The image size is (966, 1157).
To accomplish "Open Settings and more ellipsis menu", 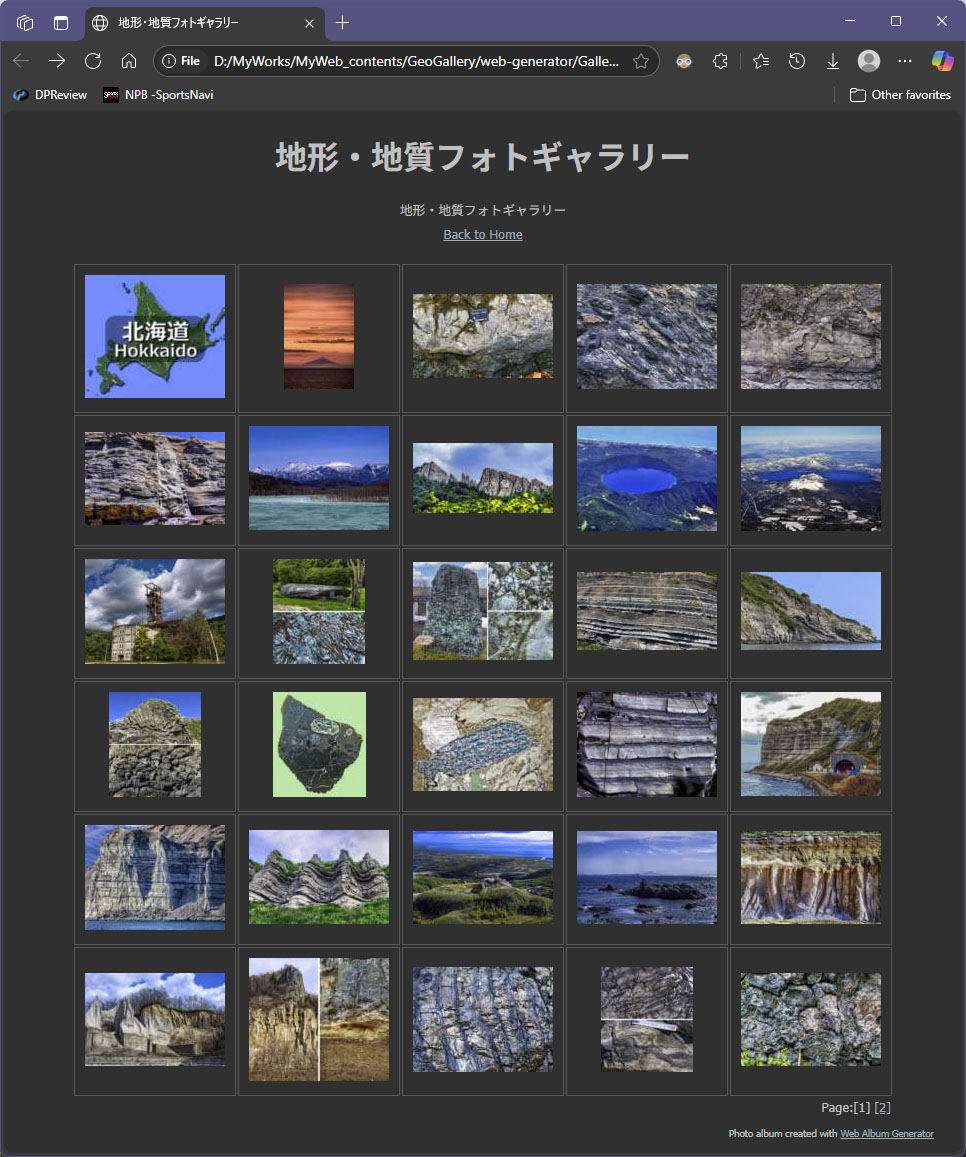I will (x=905, y=61).
